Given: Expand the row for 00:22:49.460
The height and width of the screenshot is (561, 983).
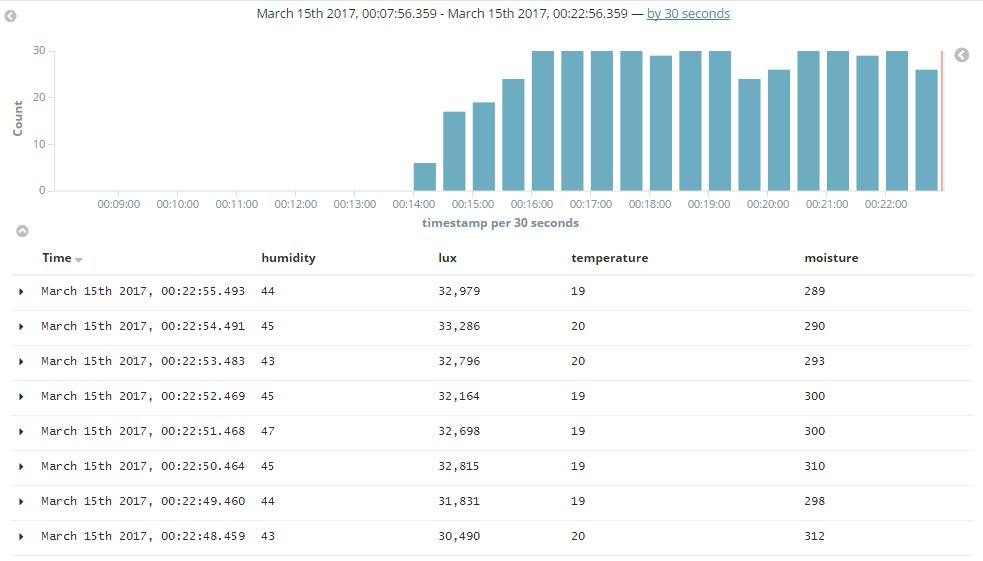Looking at the screenshot, I should click(x=21, y=501).
